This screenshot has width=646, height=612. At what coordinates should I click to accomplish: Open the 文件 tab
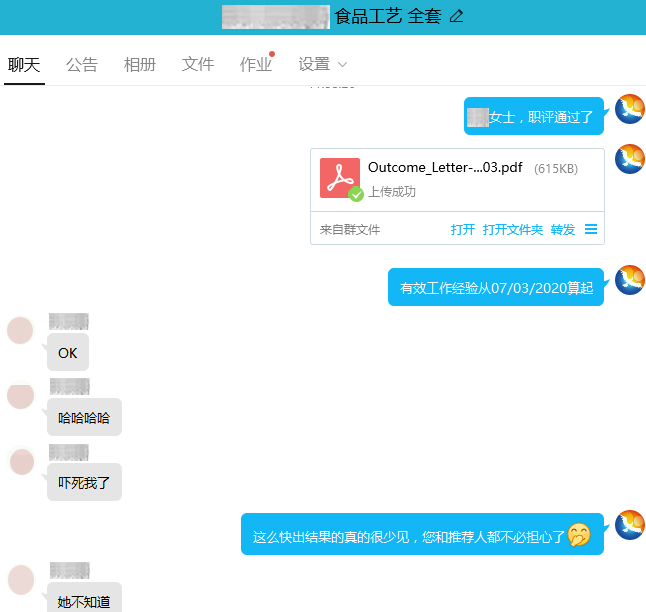[198, 65]
